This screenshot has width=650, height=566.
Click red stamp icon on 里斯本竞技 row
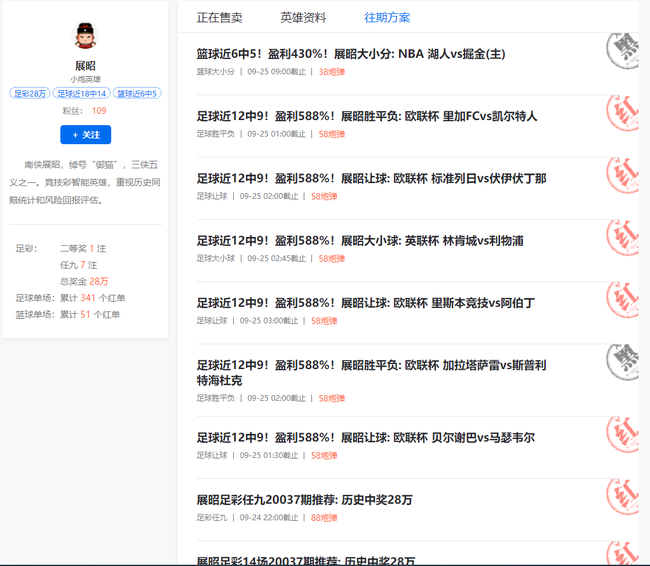tap(622, 299)
